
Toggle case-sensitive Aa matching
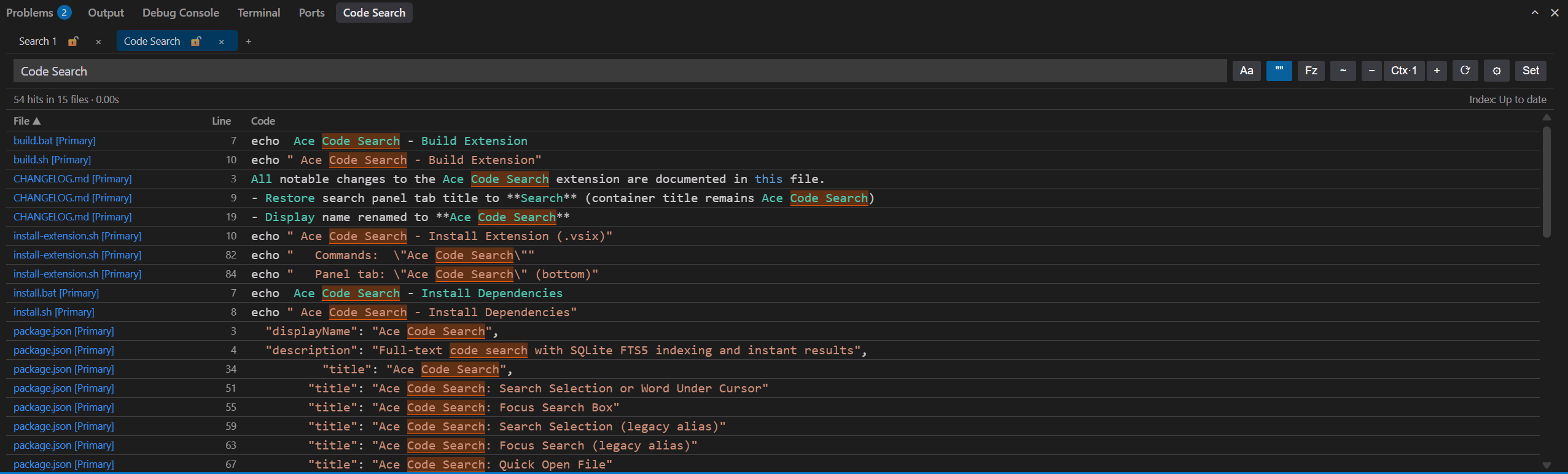tap(1246, 71)
